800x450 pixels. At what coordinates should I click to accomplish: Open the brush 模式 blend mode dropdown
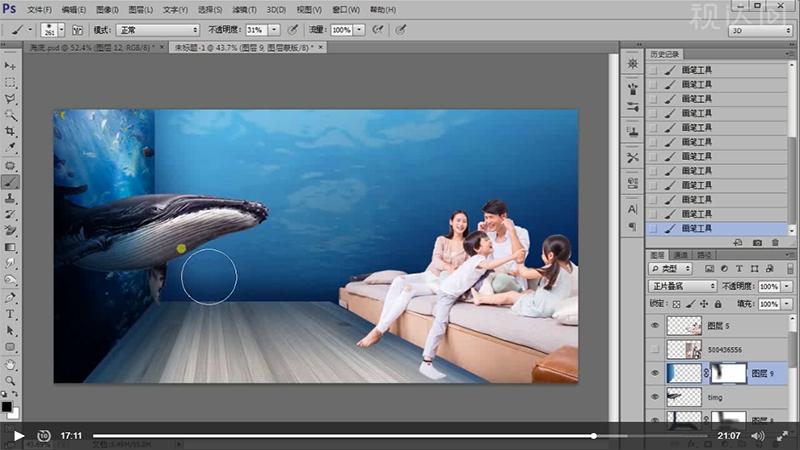(157, 31)
